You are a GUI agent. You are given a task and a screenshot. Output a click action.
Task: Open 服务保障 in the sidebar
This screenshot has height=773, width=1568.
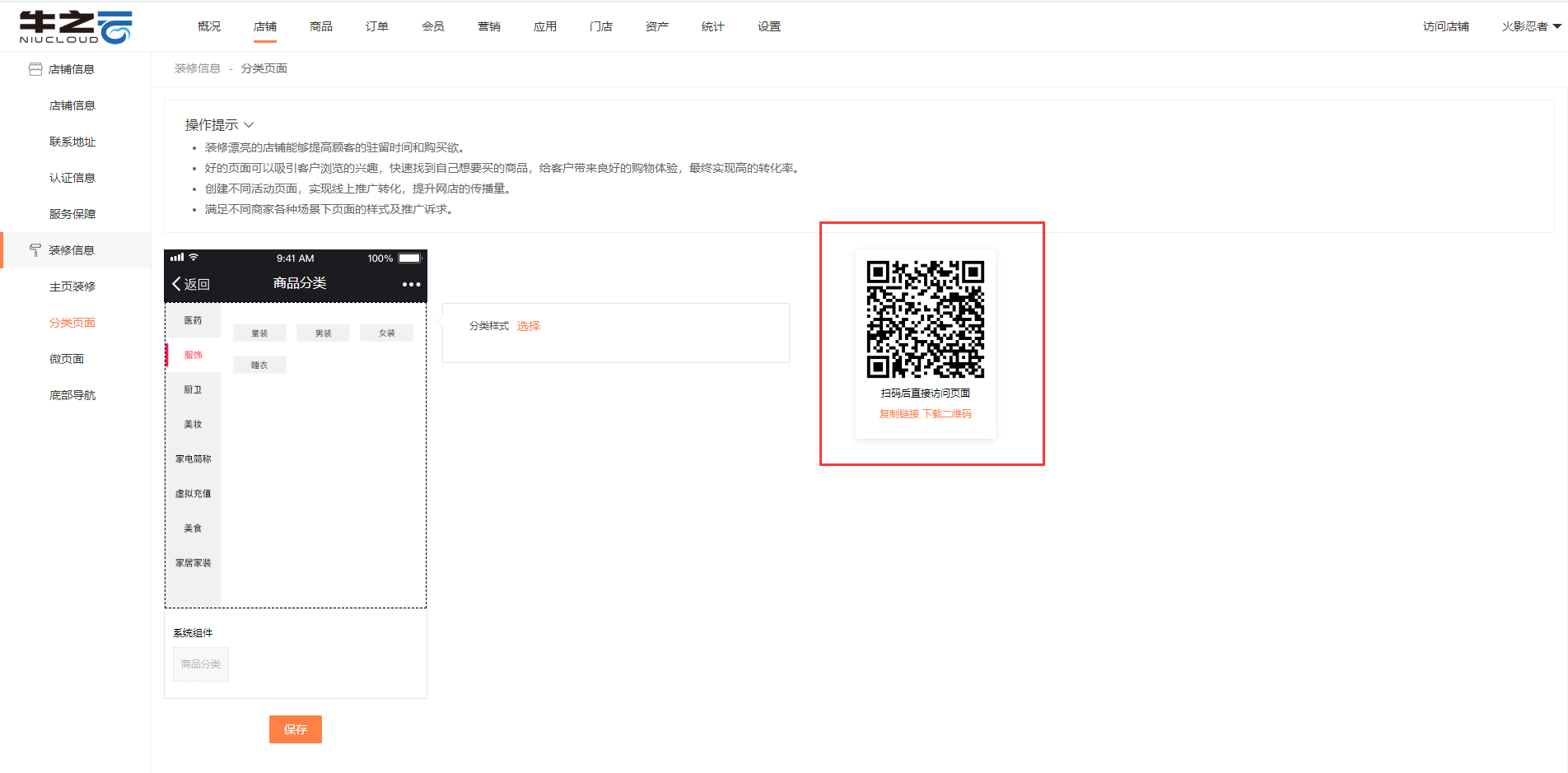coord(72,214)
